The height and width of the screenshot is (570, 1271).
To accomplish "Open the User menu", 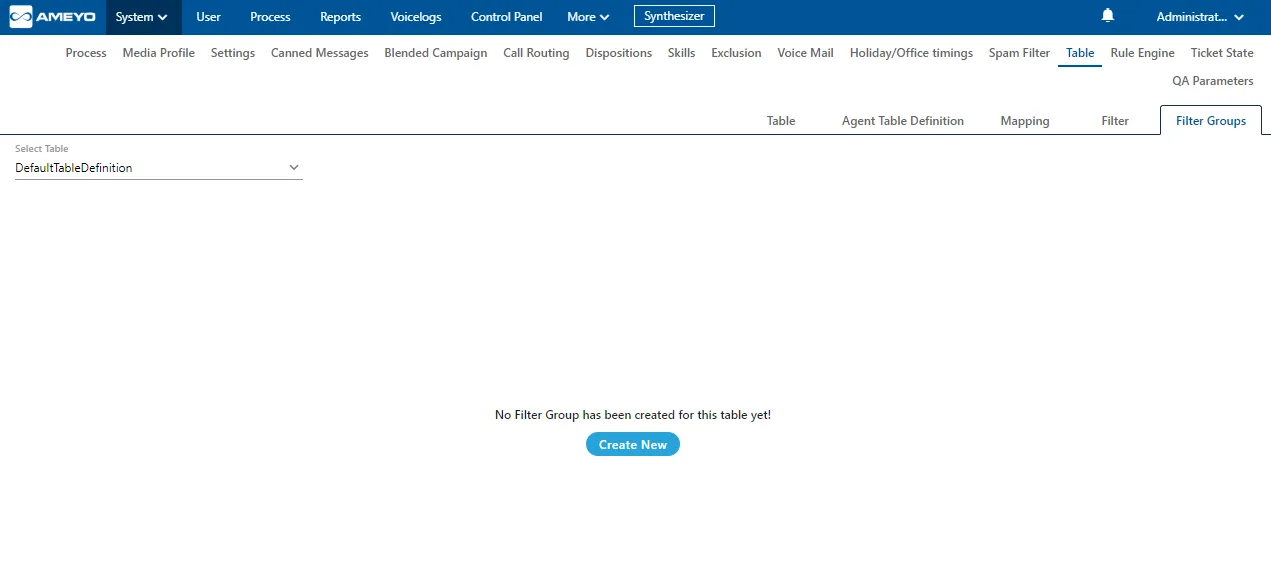I will 208,17.
